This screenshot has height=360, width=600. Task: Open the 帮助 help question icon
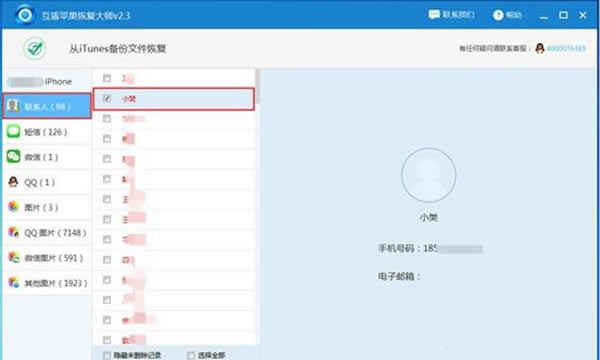(498, 15)
